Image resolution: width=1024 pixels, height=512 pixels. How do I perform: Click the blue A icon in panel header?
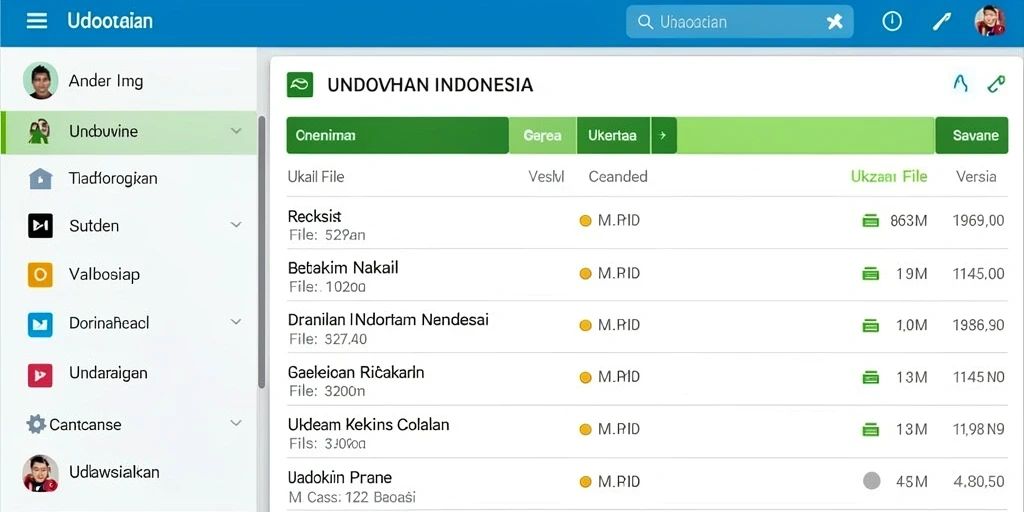point(960,84)
